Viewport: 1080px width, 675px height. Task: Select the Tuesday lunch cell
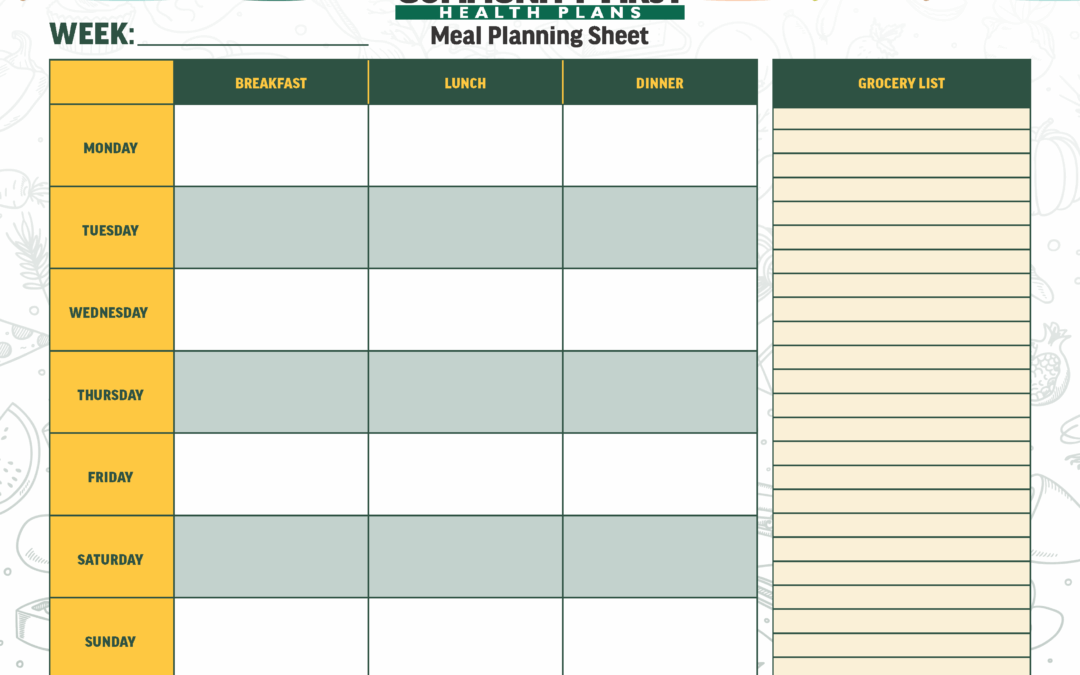tap(465, 228)
